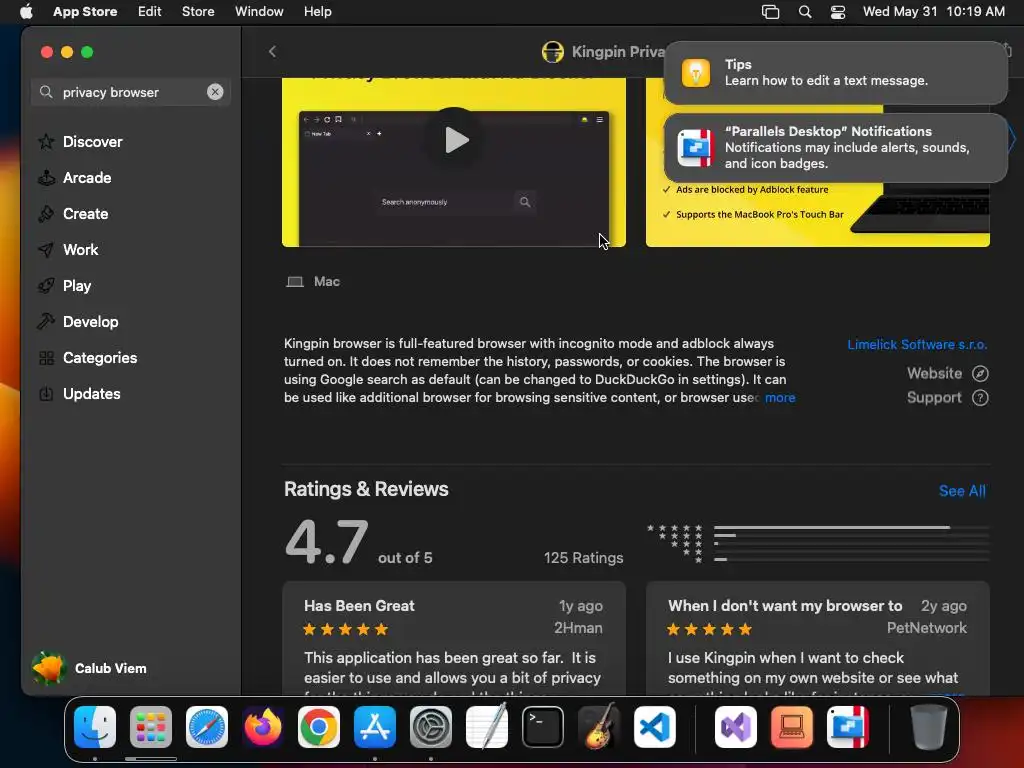Open the Apple menu
This screenshot has width=1024, height=768.
26,12
